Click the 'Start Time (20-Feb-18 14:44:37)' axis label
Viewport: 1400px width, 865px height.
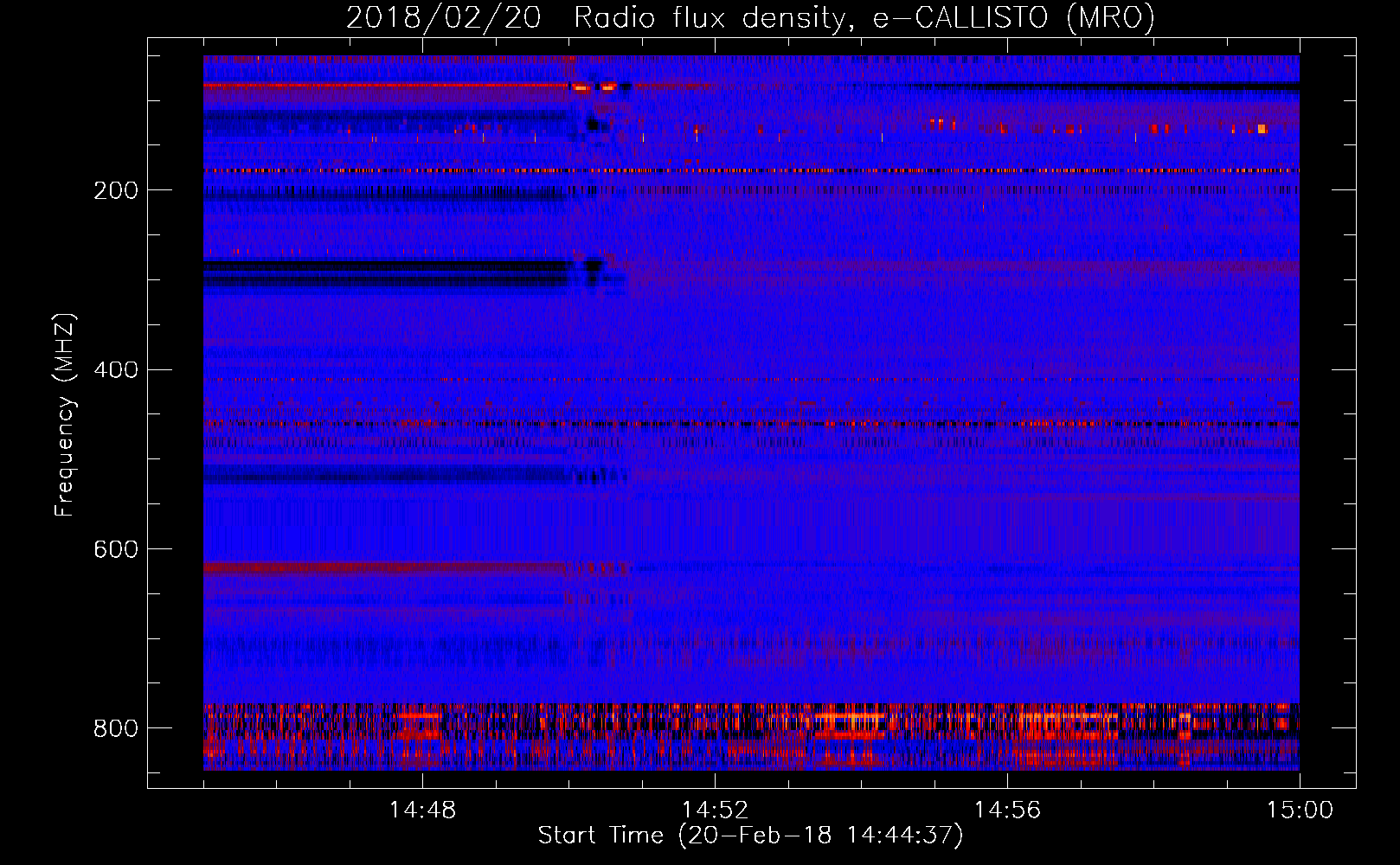(751, 836)
